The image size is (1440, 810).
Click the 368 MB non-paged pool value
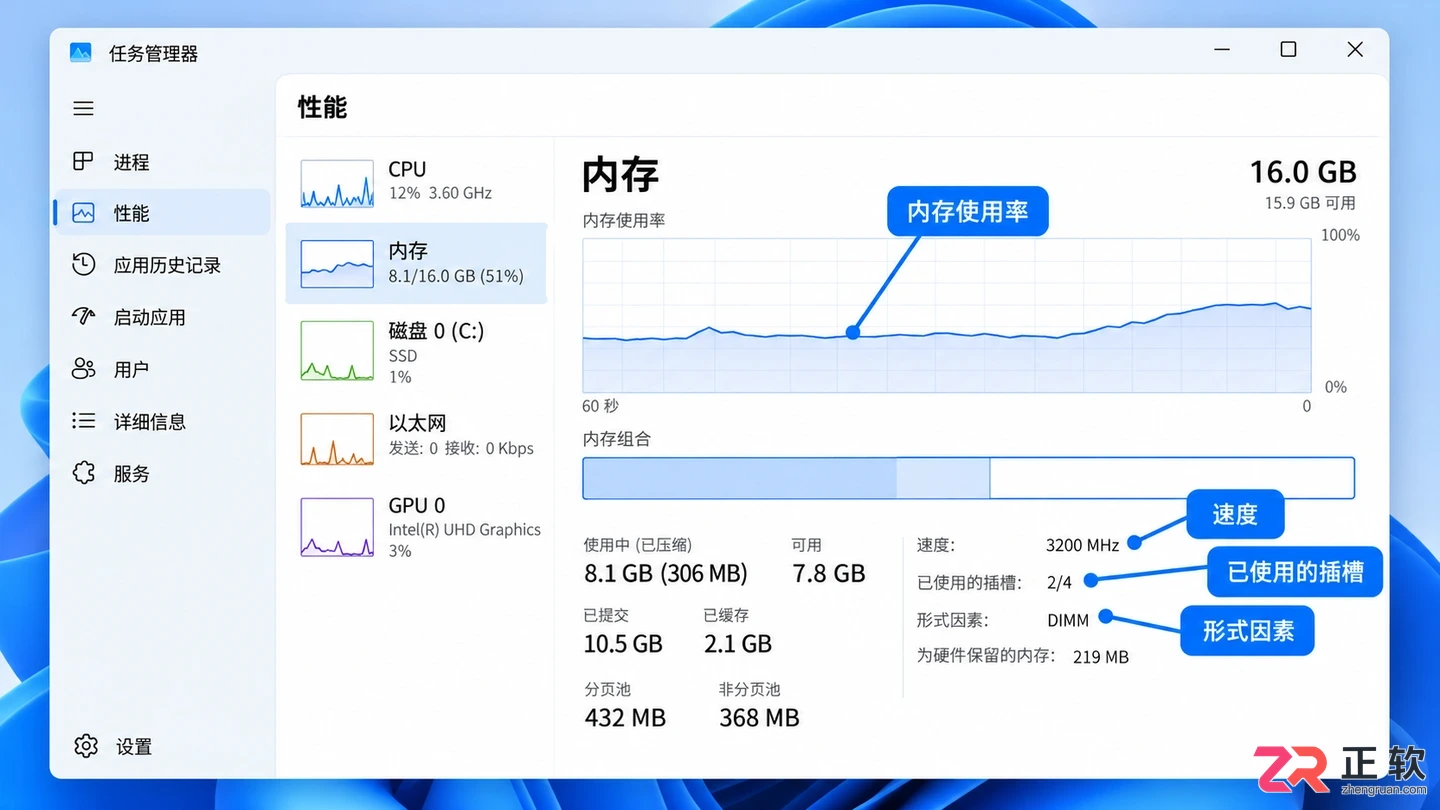click(759, 718)
